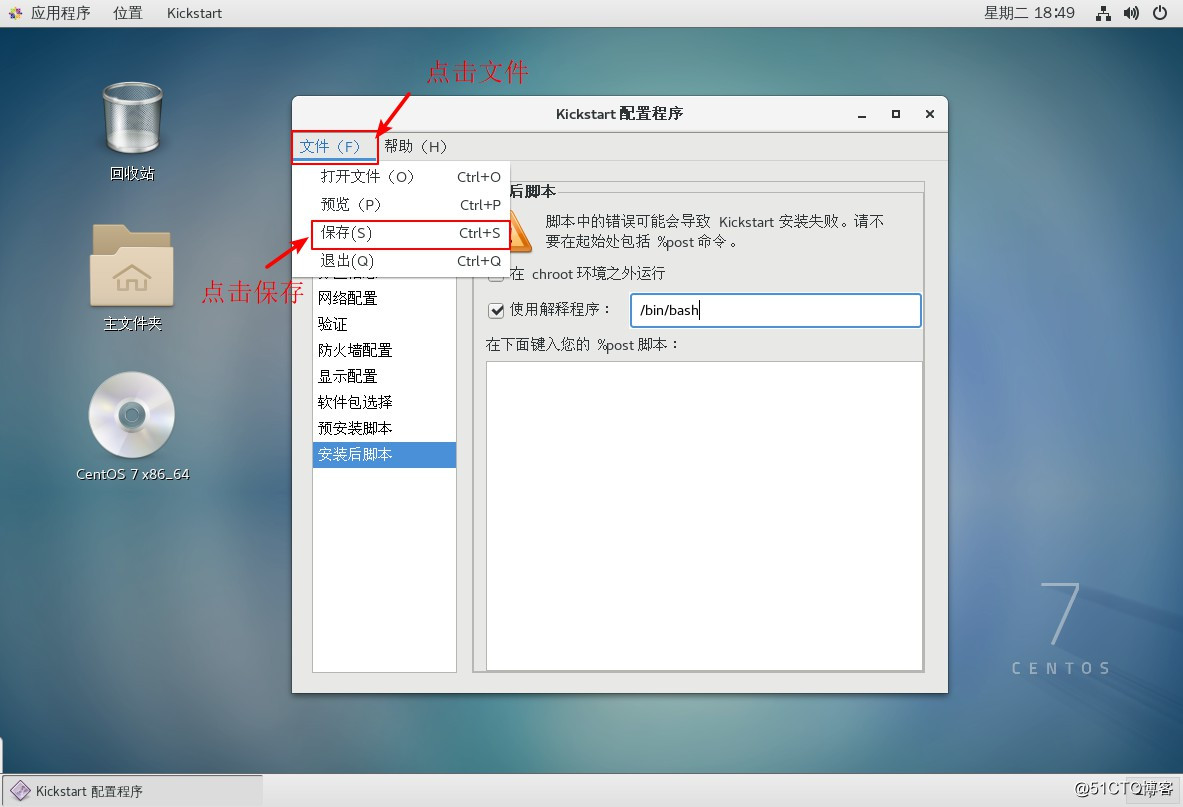
Task: Select 验证 in the sidebar list
Action: (x=384, y=324)
